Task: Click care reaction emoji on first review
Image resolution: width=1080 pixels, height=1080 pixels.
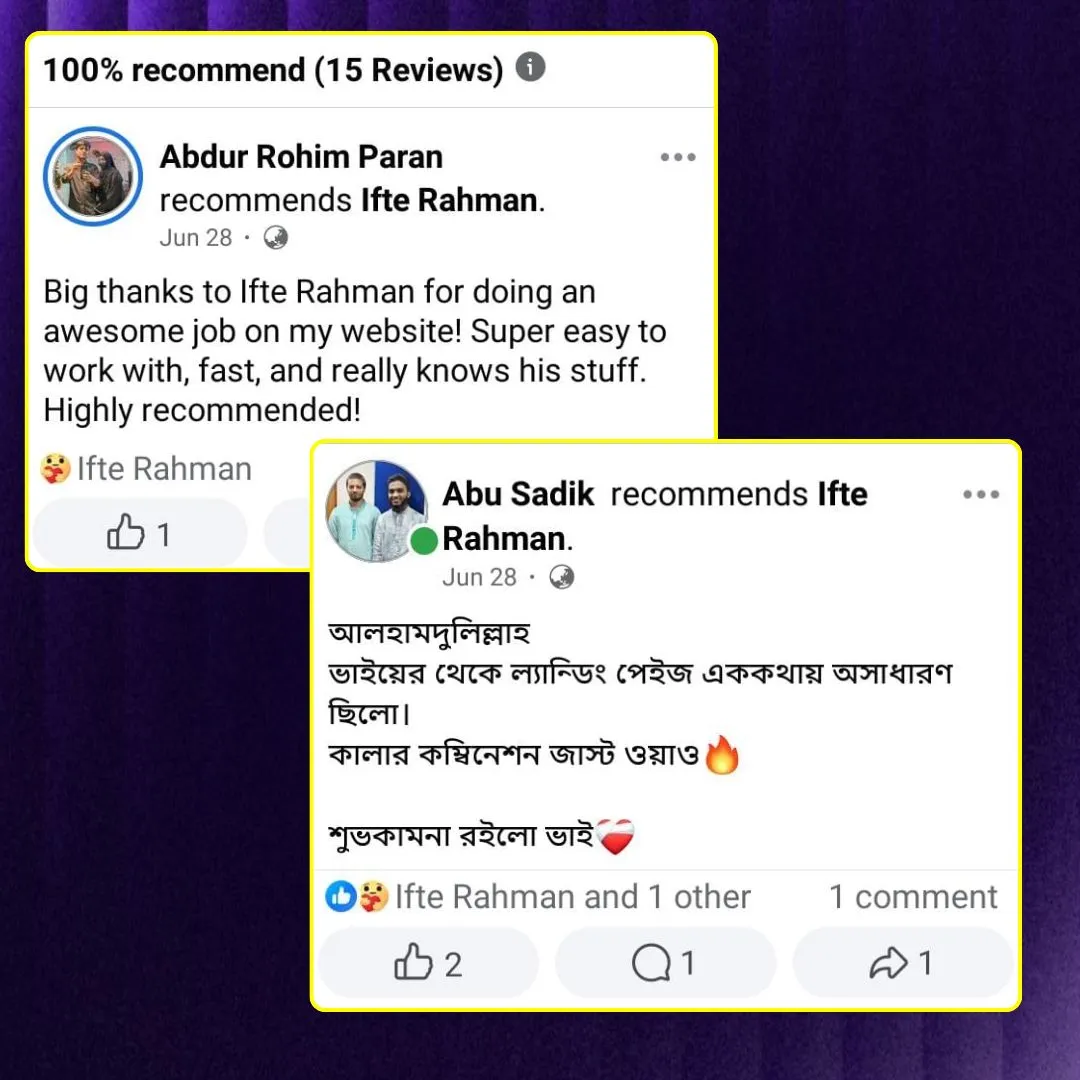Action: tap(55, 468)
